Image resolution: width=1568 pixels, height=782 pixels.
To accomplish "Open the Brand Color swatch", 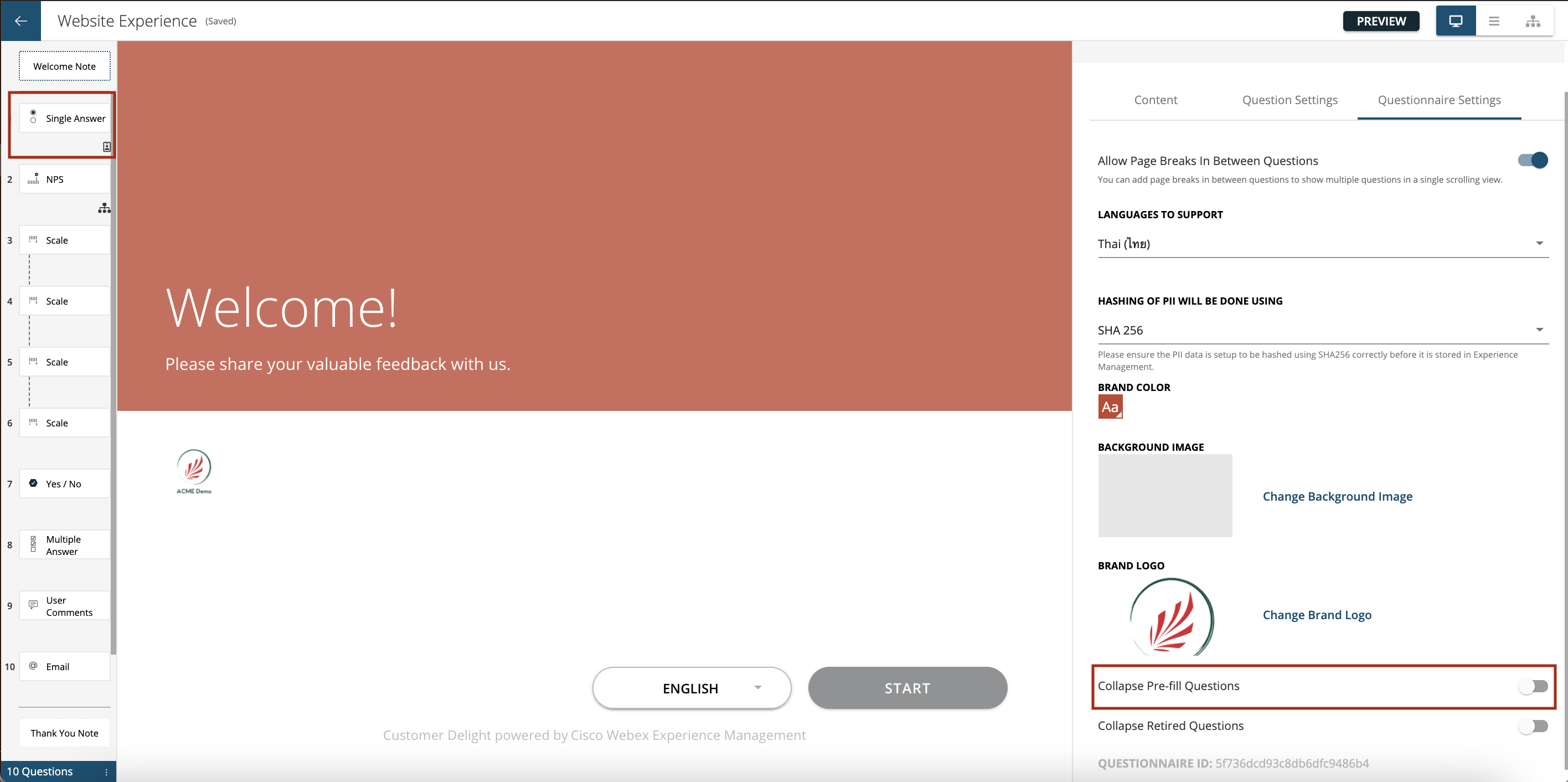I will (x=1110, y=407).
